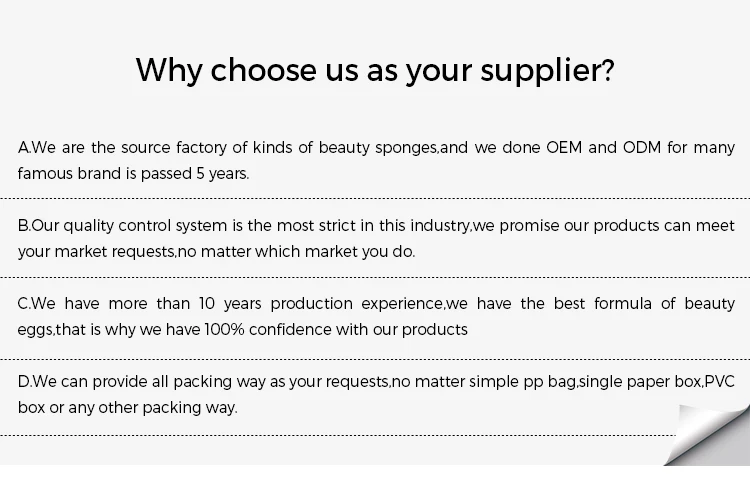Click the dotted divider below paragraph D

coord(338,435)
